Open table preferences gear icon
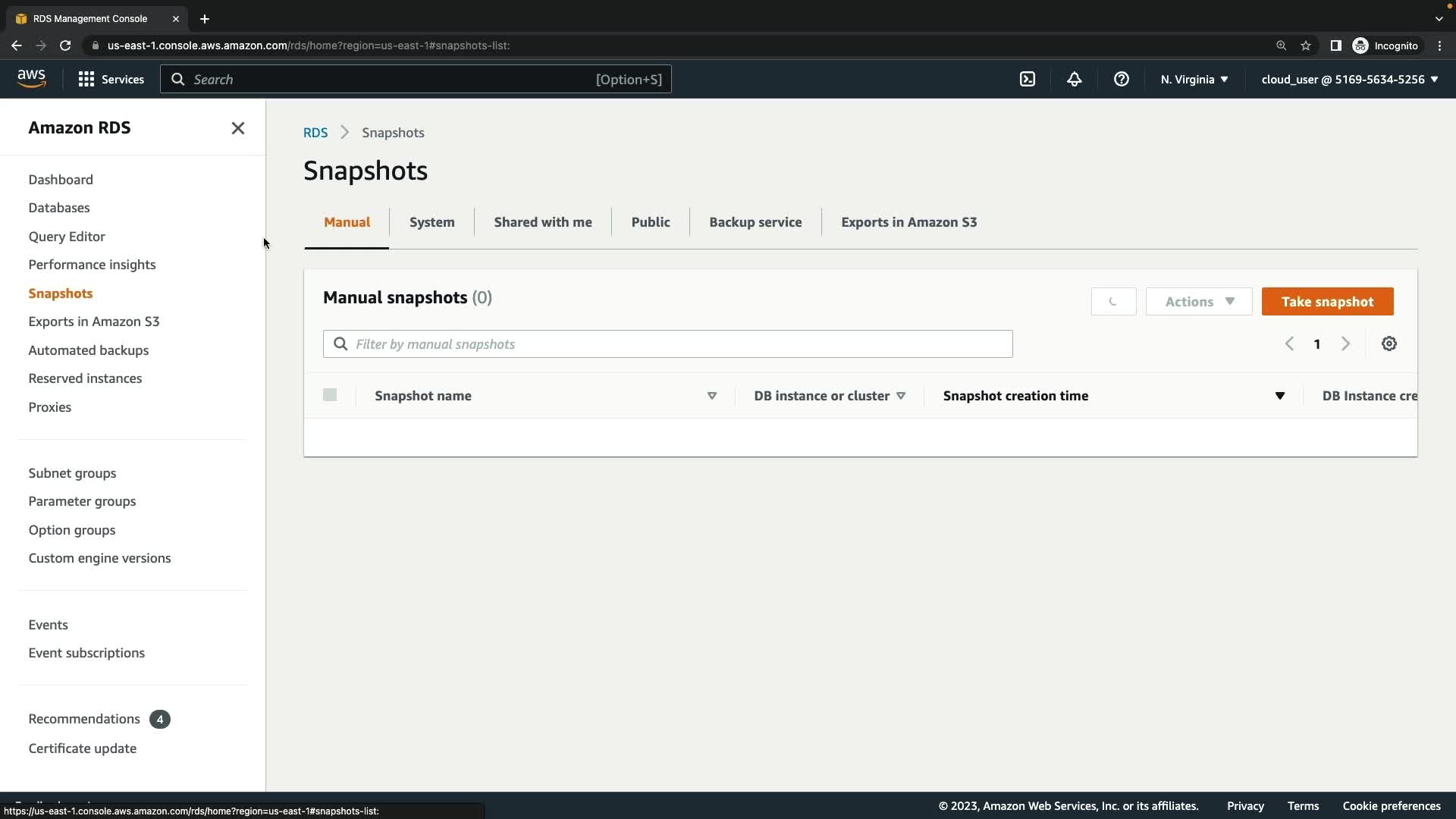The width and height of the screenshot is (1456, 819). click(x=1389, y=344)
